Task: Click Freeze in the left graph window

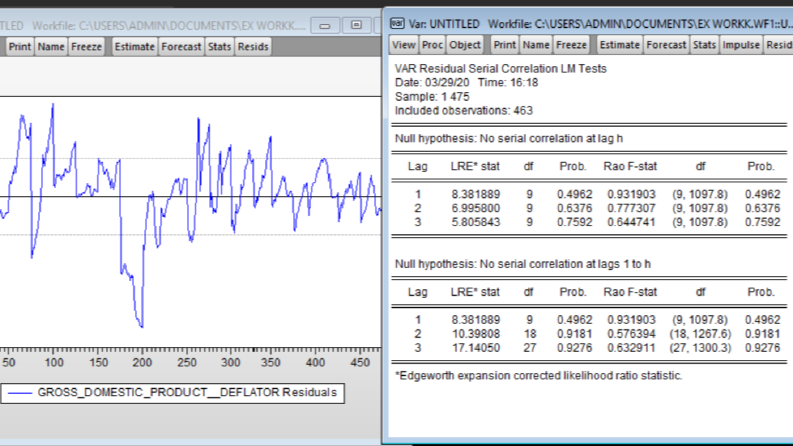Action: click(x=86, y=47)
